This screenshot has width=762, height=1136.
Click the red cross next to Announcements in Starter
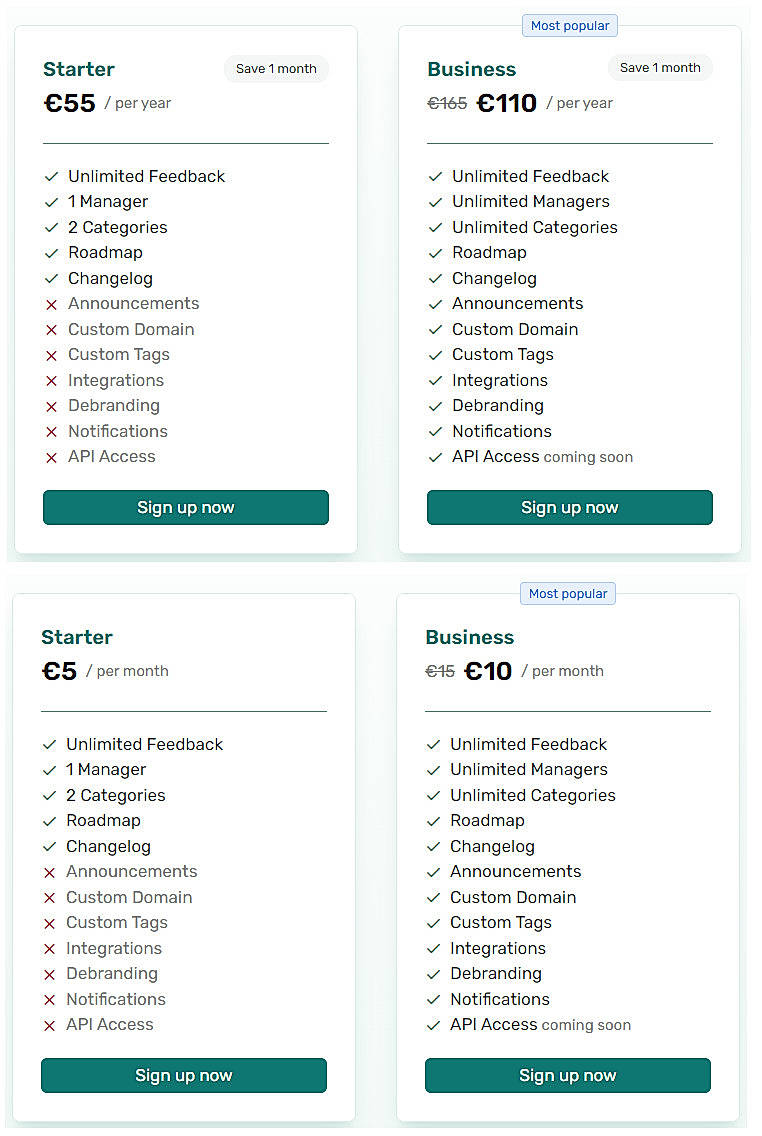click(51, 304)
